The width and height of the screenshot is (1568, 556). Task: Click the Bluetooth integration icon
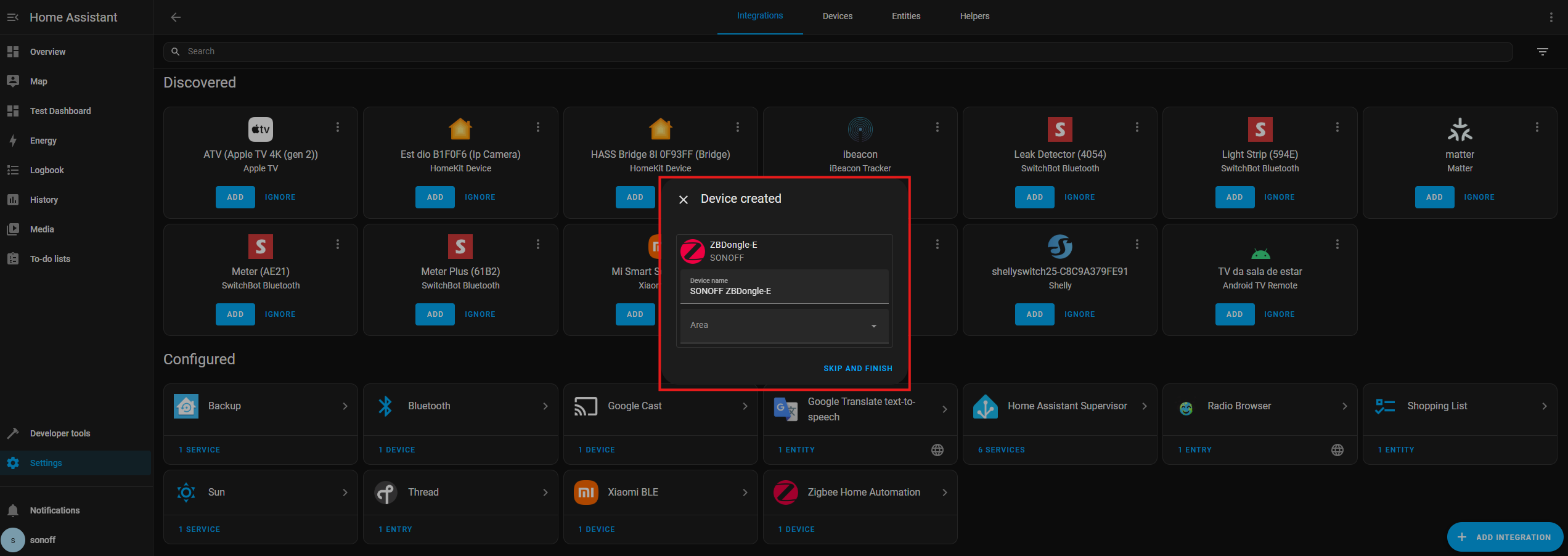click(385, 406)
